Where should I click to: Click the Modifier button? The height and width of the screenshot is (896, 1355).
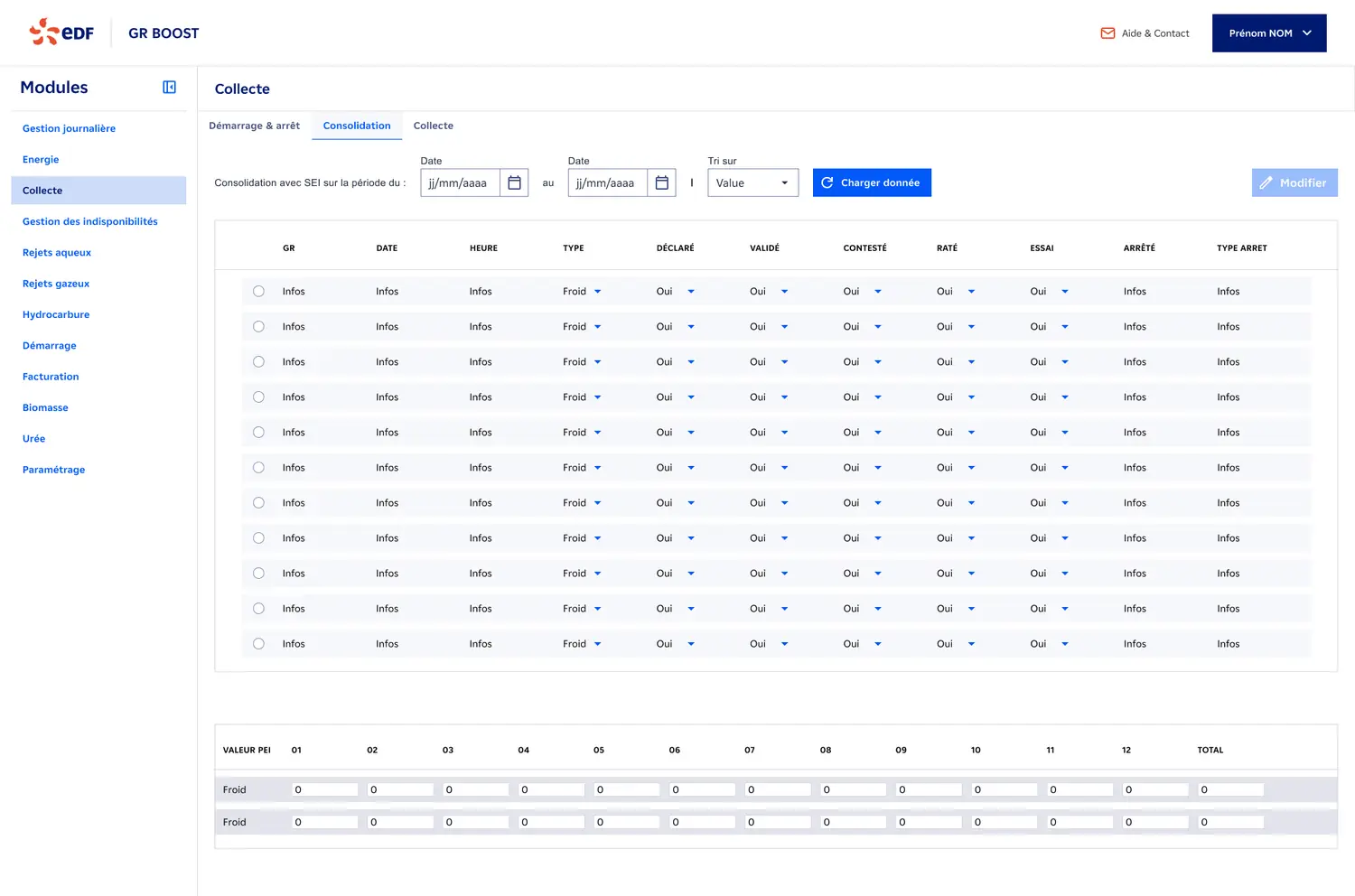[1294, 182]
